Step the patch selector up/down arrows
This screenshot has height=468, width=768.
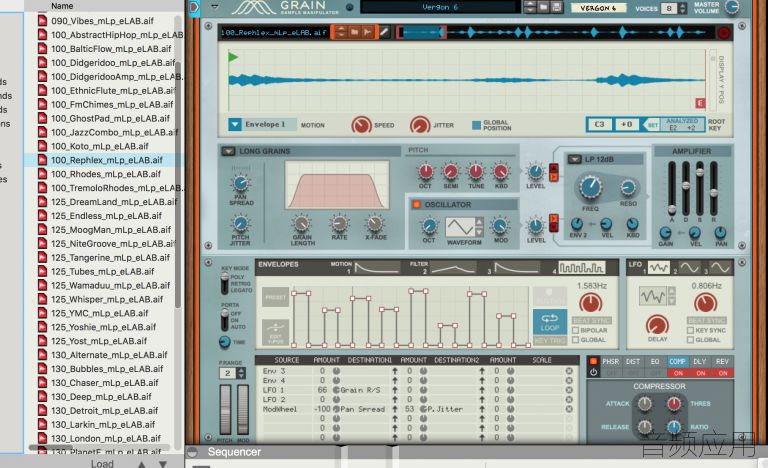tap(530, 7)
